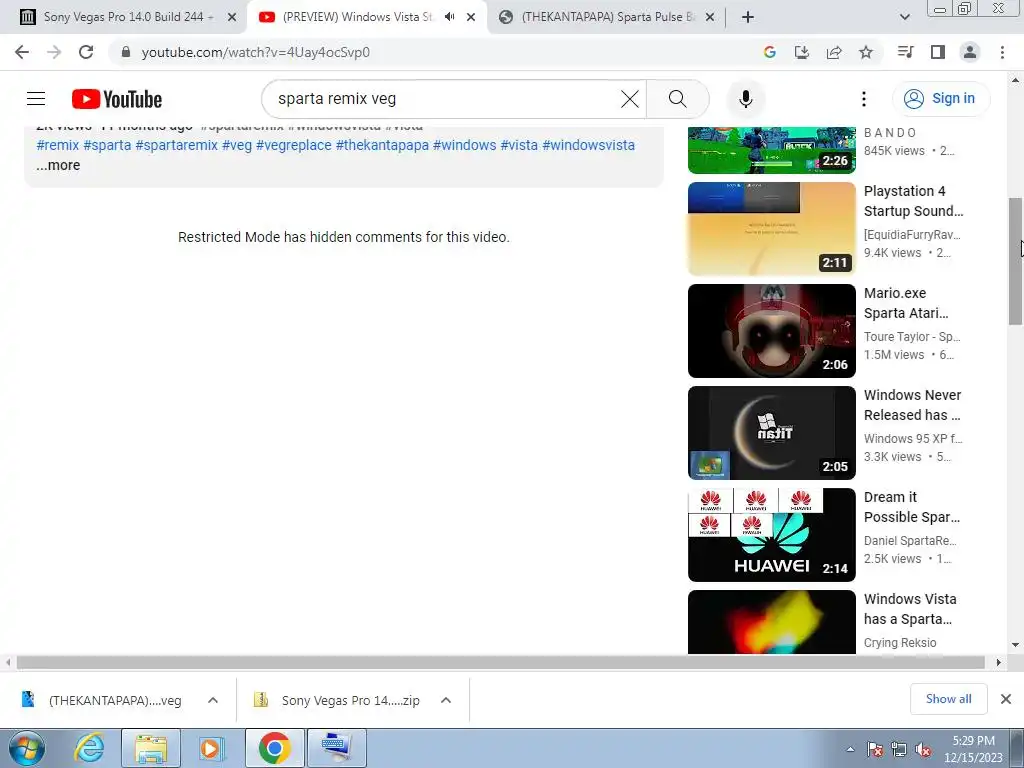Share this page from the address bar
Image resolution: width=1024 pixels, height=768 pixels.
(834, 52)
